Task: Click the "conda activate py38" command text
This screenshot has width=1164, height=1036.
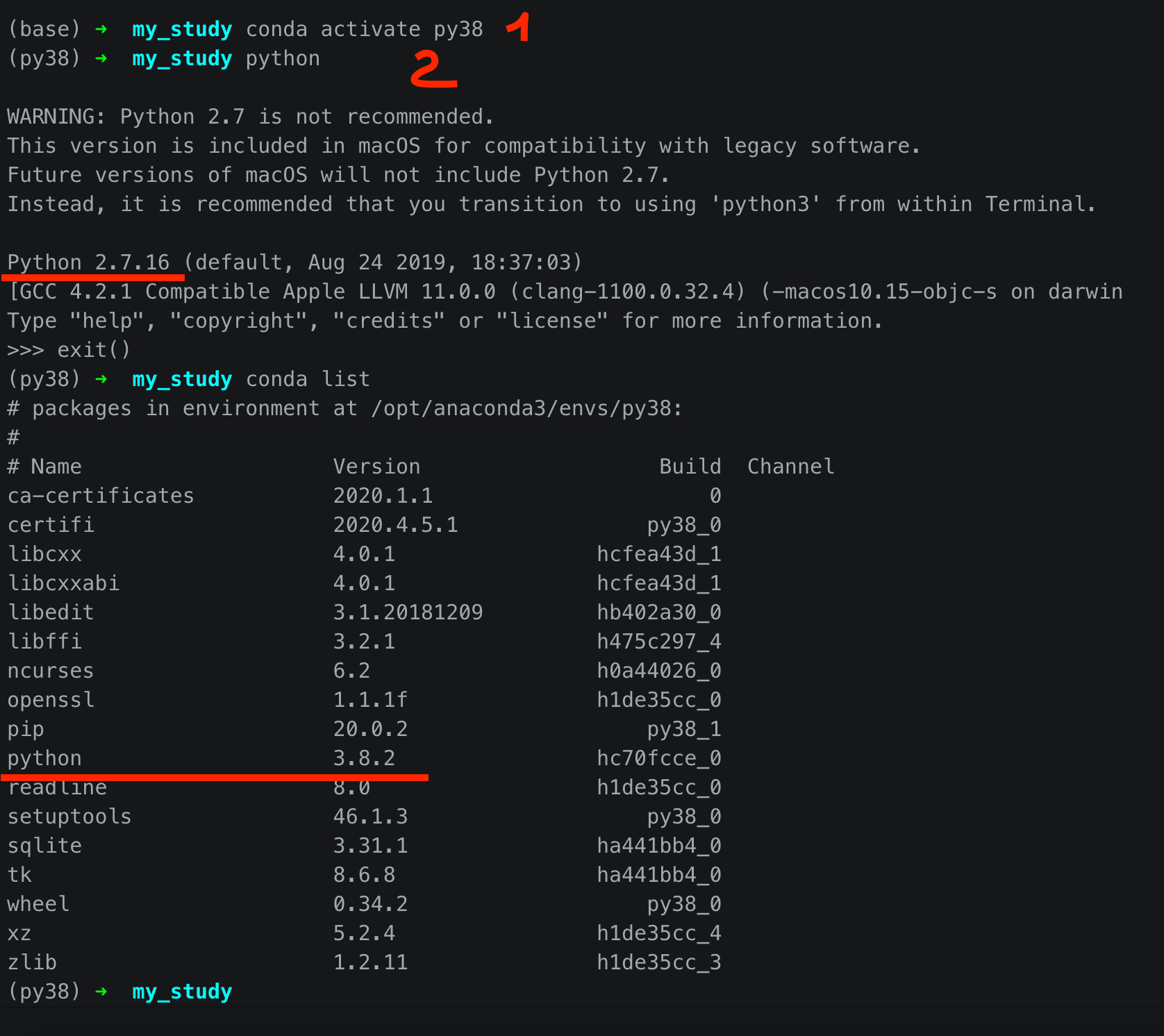Action: pos(364,29)
